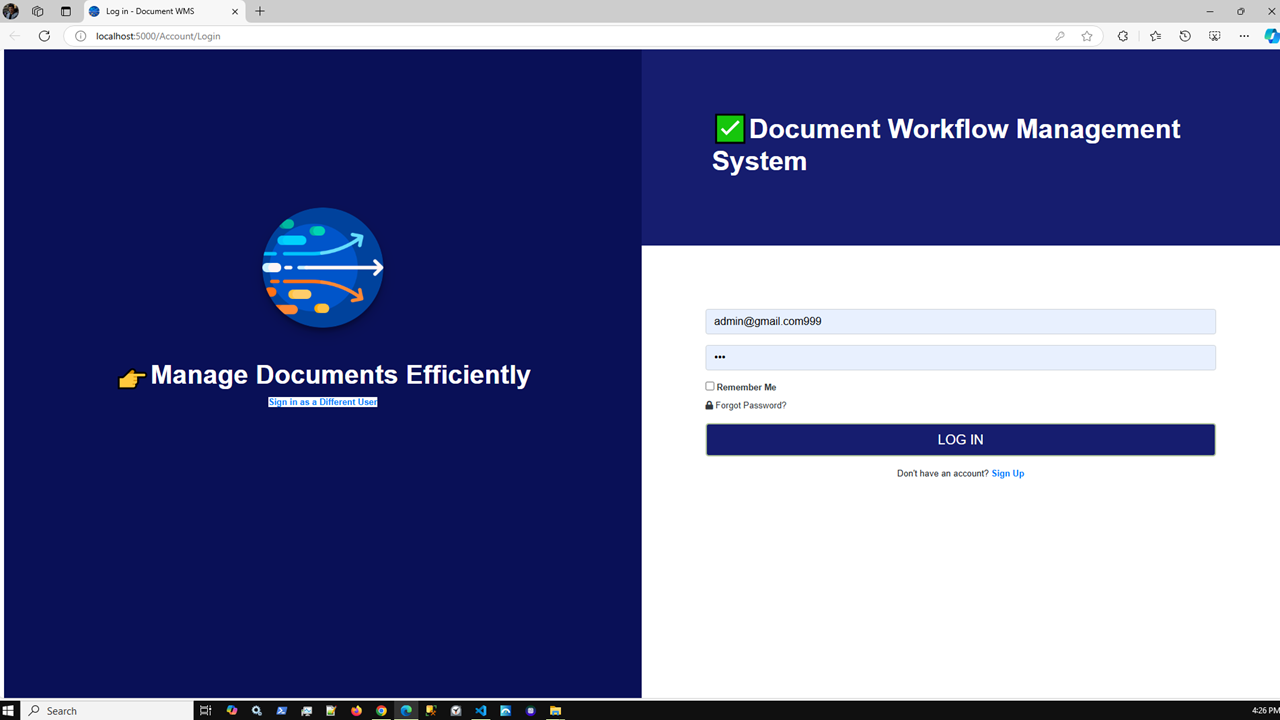Click the Sign Up link

(1008, 473)
